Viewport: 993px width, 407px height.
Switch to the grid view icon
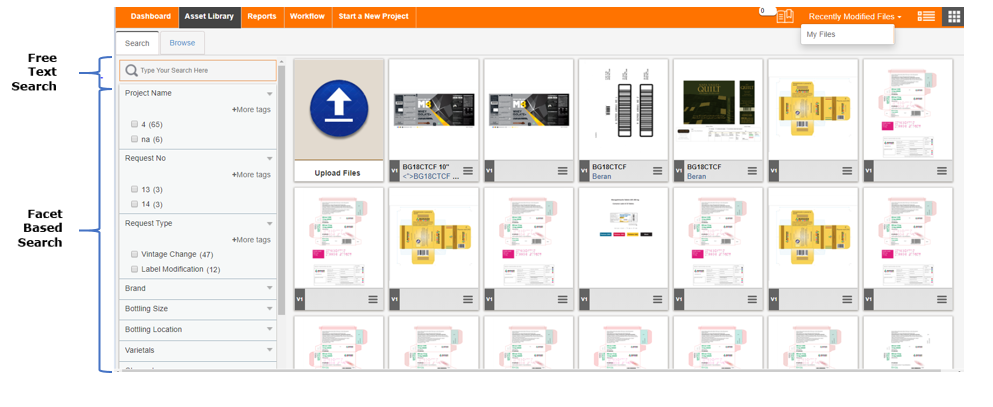(953, 16)
